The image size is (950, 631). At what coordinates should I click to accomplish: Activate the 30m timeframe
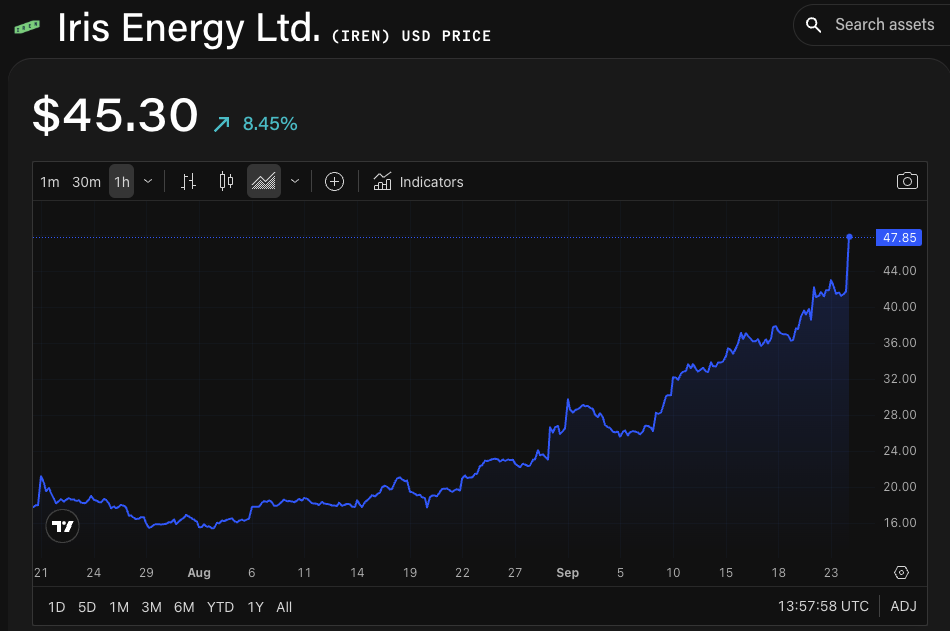pyautogui.click(x=86, y=181)
